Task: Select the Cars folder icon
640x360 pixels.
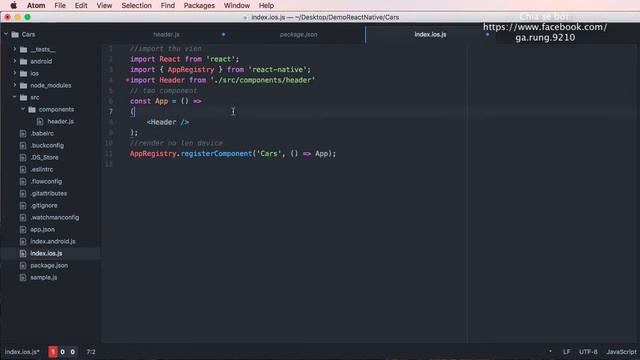Action: coord(15,34)
